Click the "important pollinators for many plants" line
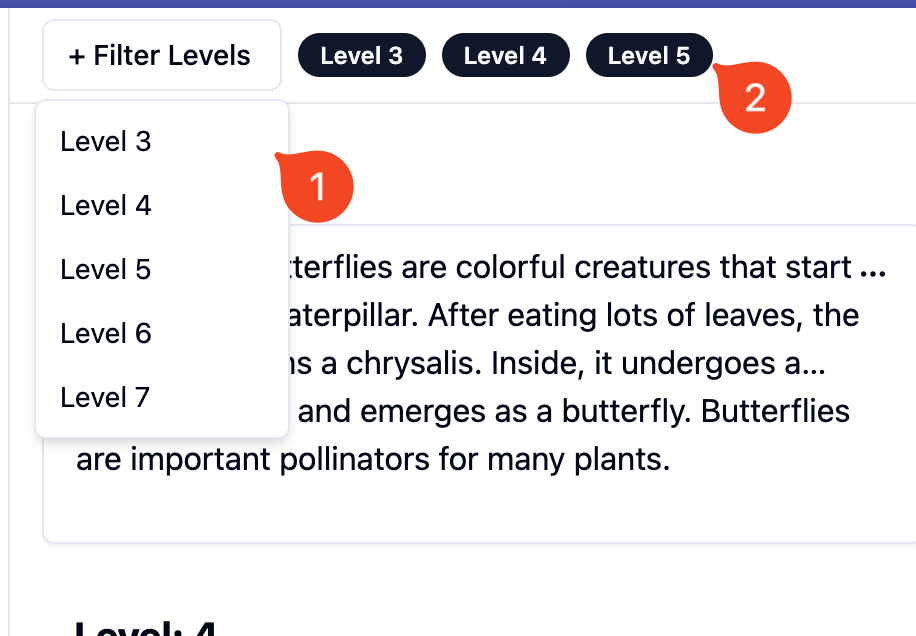The image size is (916, 636). tap(370, 460)
